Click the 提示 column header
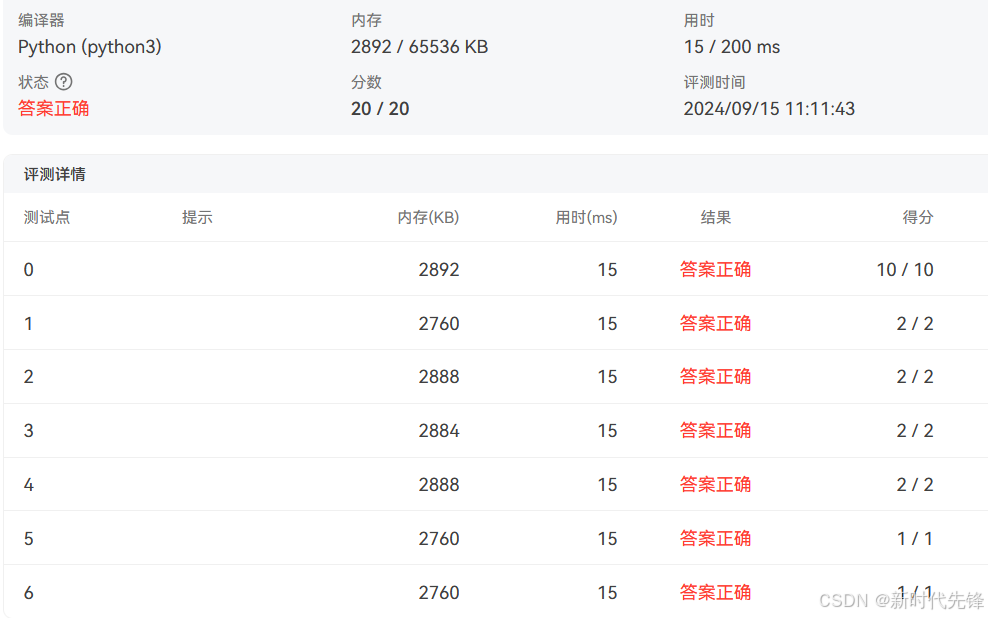The width and height of the screenshot is (988, 618). (x=197, y=217)
